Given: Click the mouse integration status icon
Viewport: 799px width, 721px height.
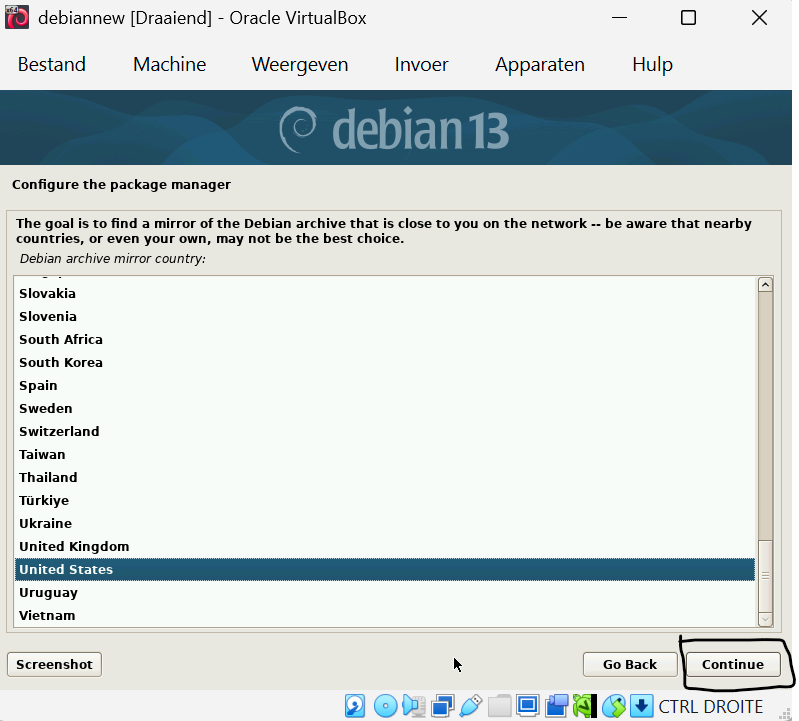Looking at the screenshot, I should (614, 706).
